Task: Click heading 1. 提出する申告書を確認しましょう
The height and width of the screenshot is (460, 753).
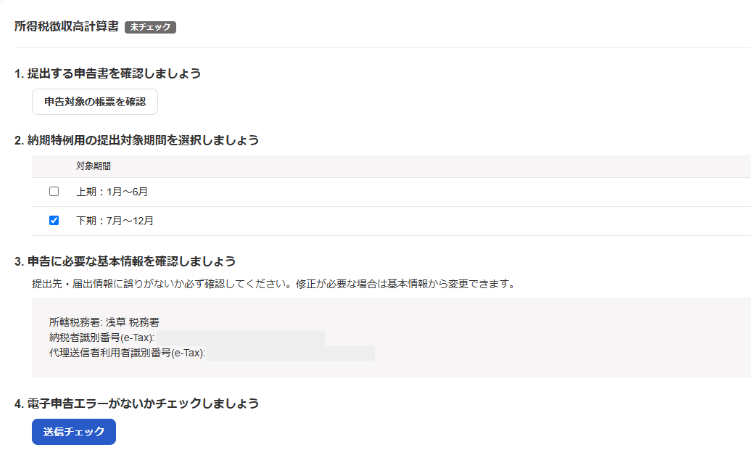Action: click(x=108, y=73)
